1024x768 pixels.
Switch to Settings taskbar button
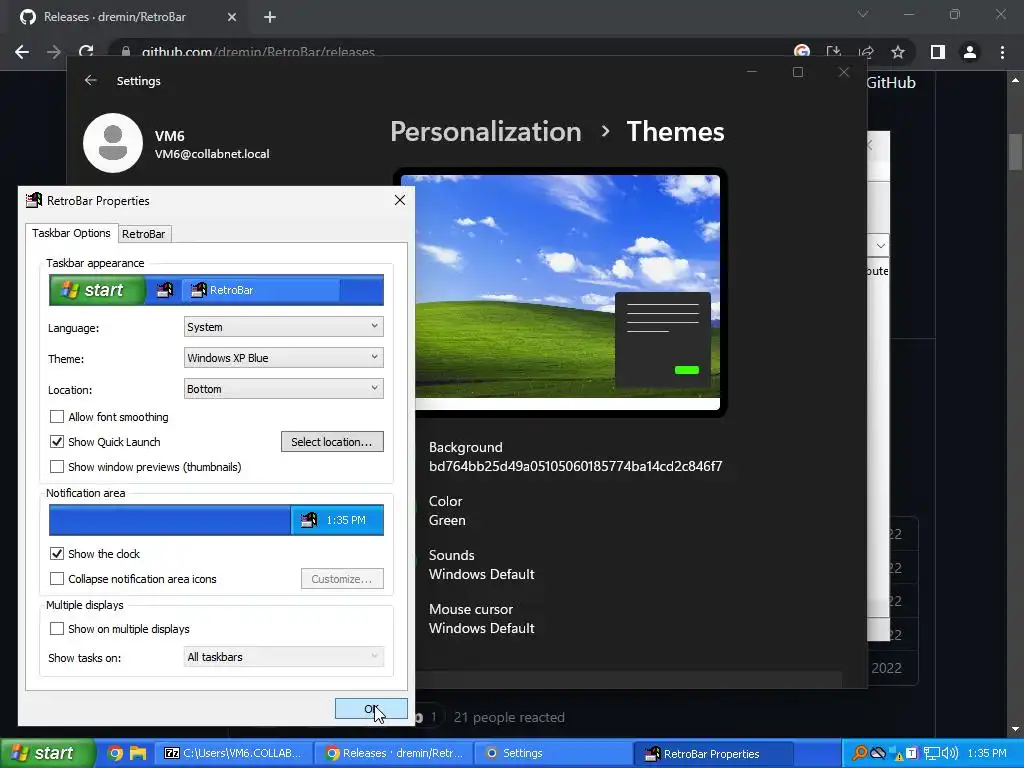point(552,754)
